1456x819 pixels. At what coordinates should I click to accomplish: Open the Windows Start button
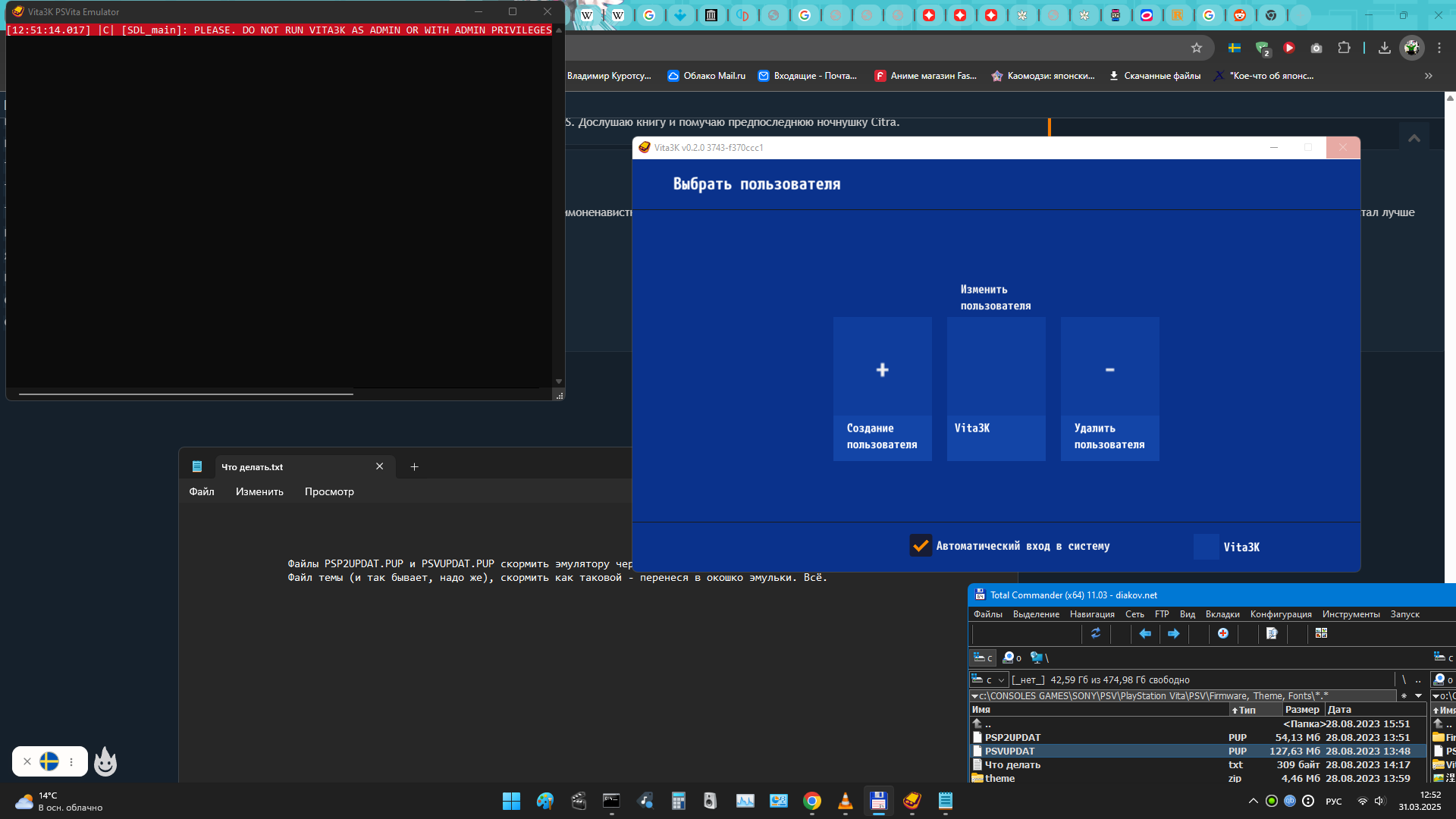[x=511, y=801]
